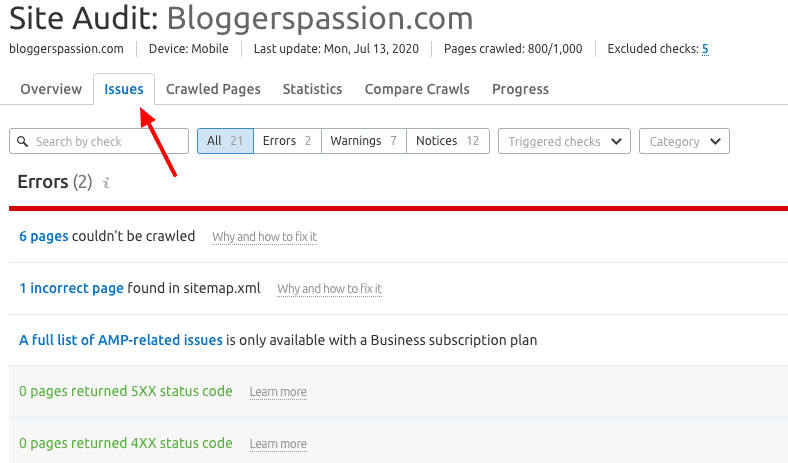This screenshot has width=788, height=463.
Task: Filter by Notices 12
Action: click(448, 141)
